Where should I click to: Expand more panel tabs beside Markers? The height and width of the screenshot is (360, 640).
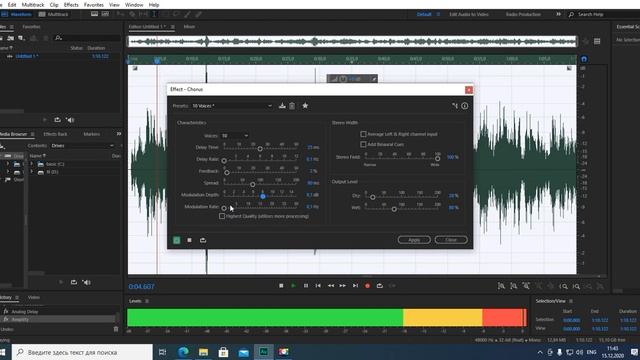pos(119,134)
